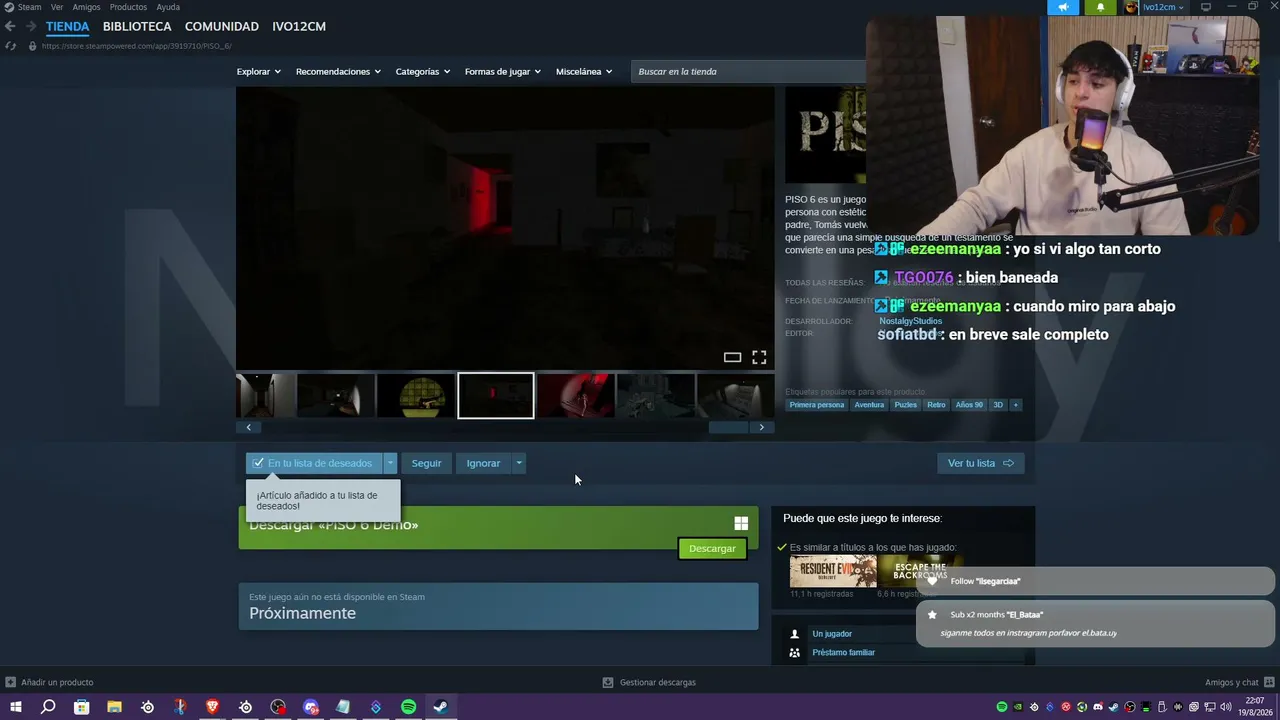1280x720 pixels.
Task: Open the Amigos menu
Action: pyautogui.click(x=87, y=7)
